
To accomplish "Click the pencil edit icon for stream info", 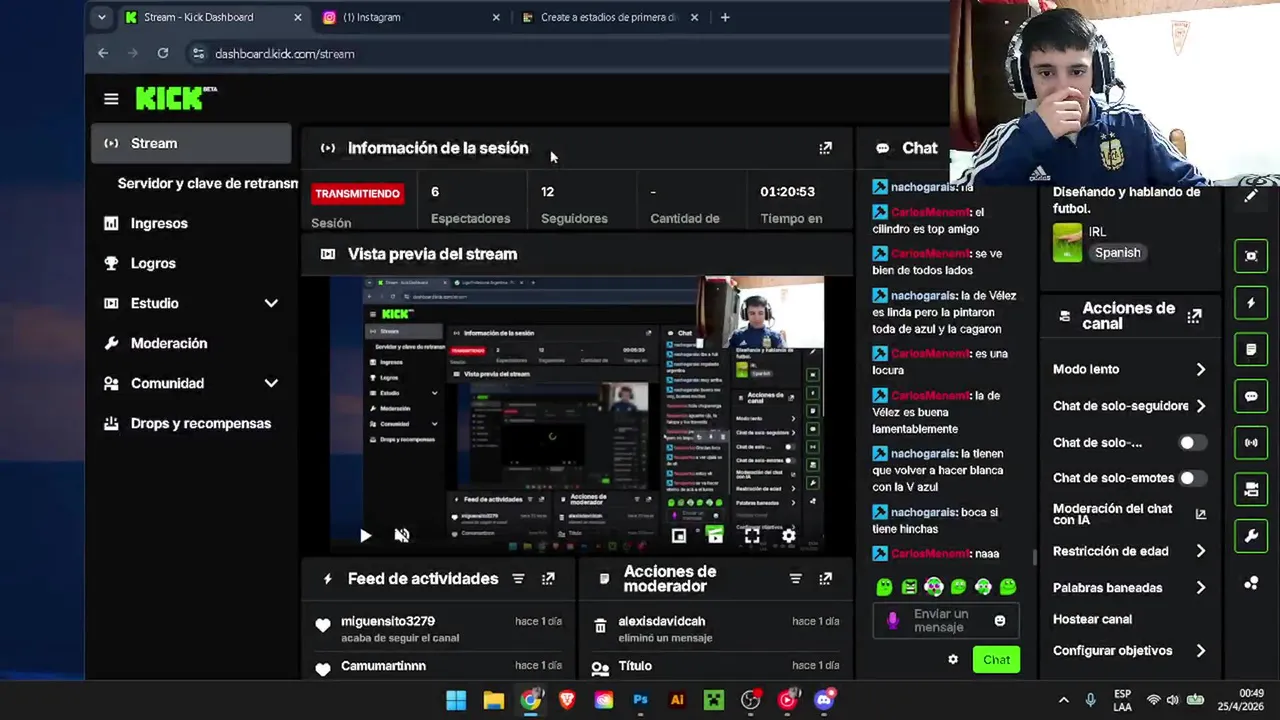I will pos(1251,197).
